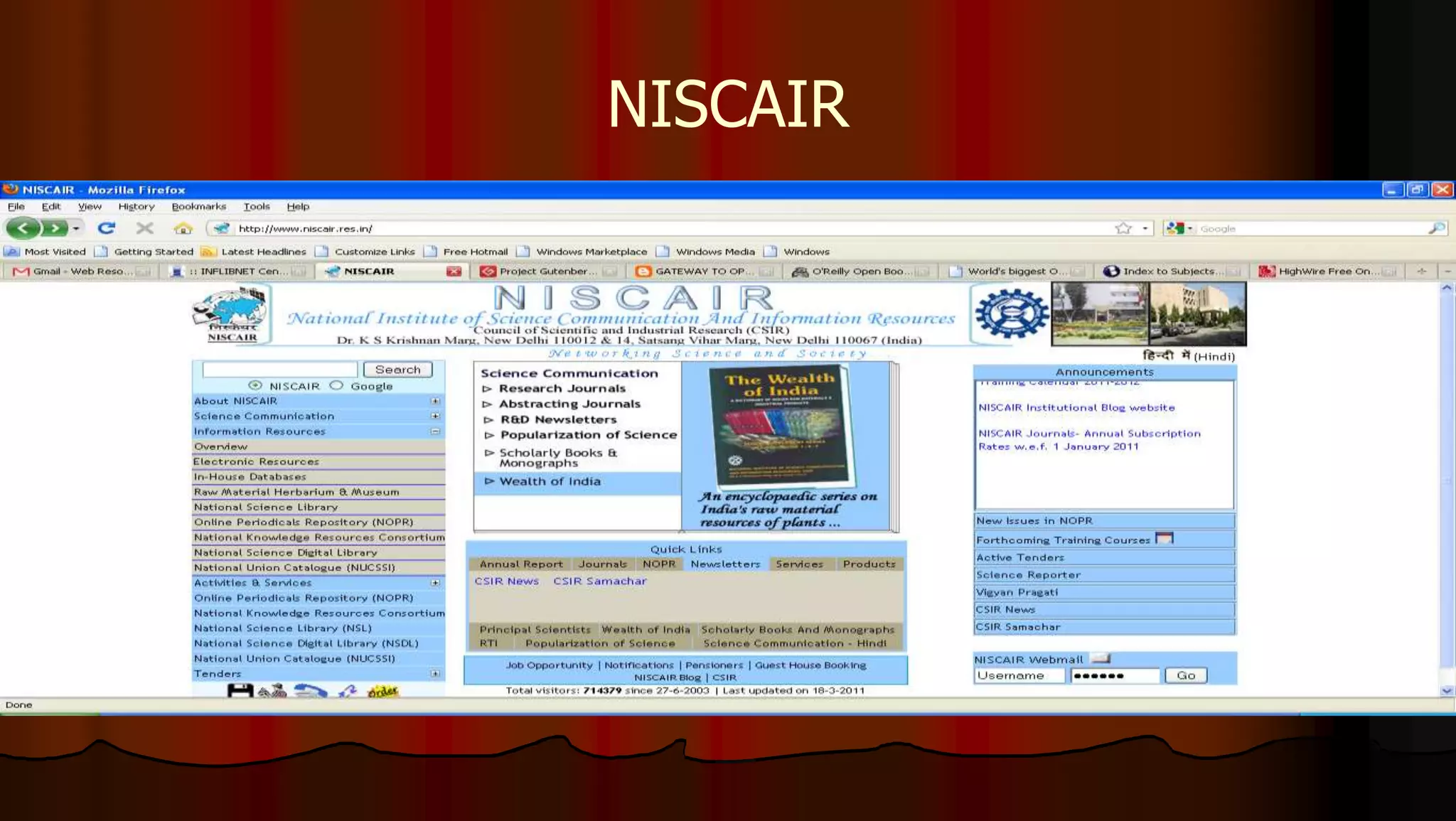
Task: Click the webmail password field
Action: tap(1115, 675)
